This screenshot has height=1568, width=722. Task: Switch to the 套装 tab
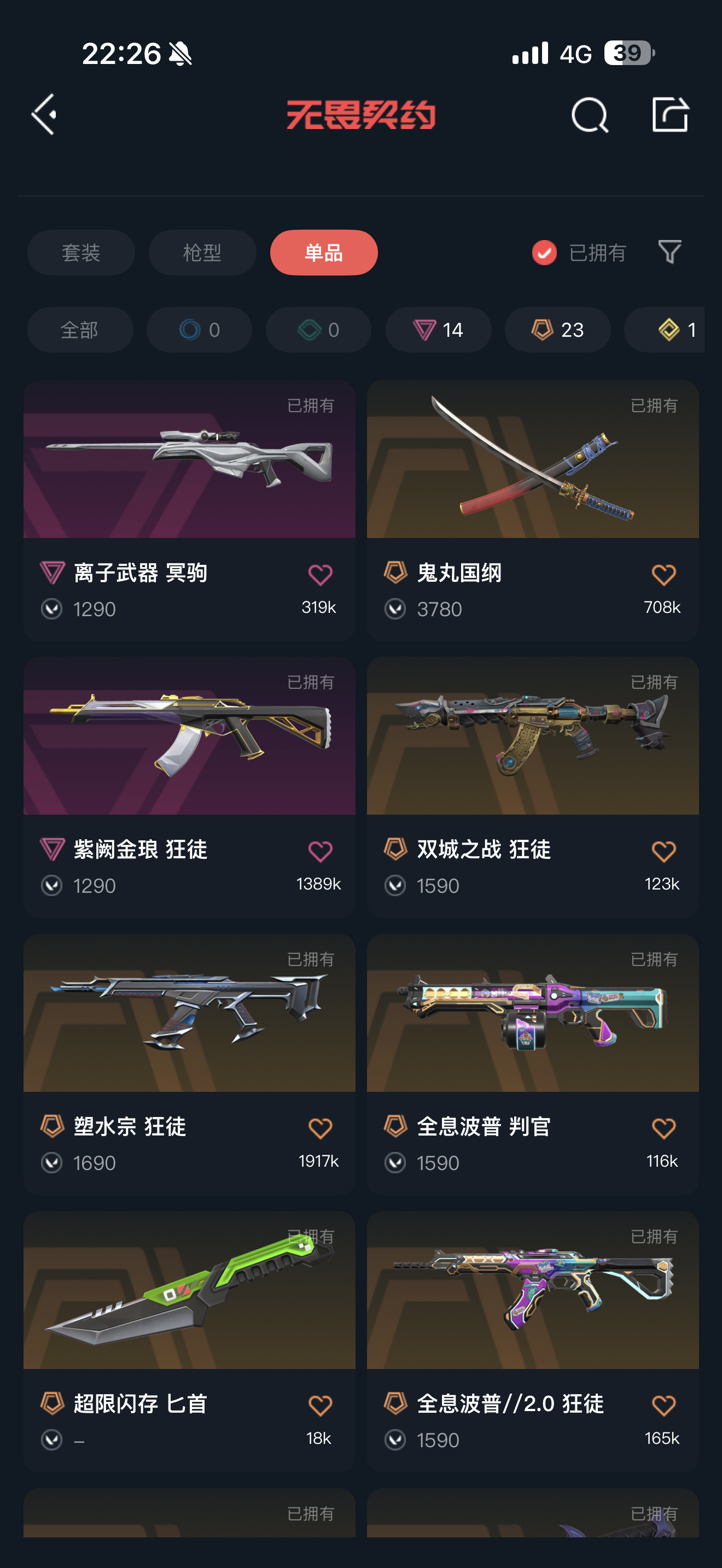click(81, 253)
